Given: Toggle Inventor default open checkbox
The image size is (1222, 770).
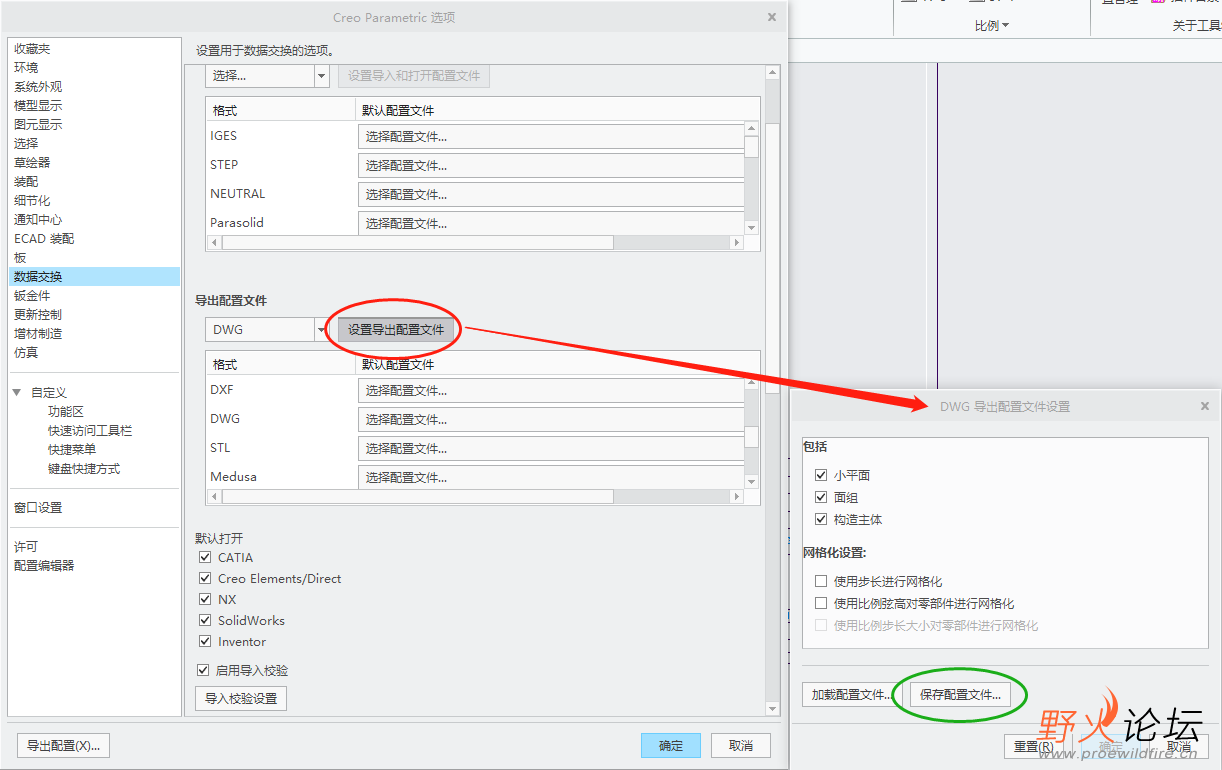Looking at the screenshot, I should click(x=205, y=642).
